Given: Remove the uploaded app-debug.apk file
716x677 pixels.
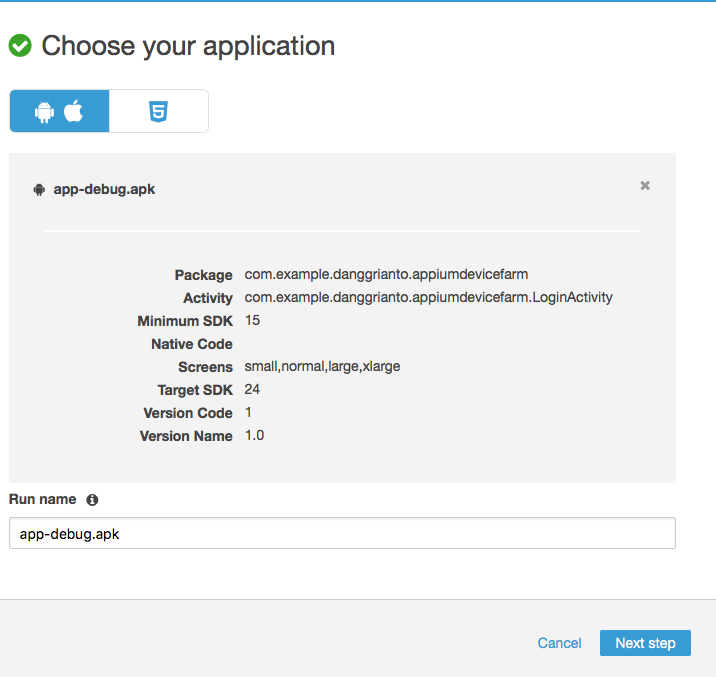Looking at the screenshot, I should pyautogui.click(x=645, y=185).
